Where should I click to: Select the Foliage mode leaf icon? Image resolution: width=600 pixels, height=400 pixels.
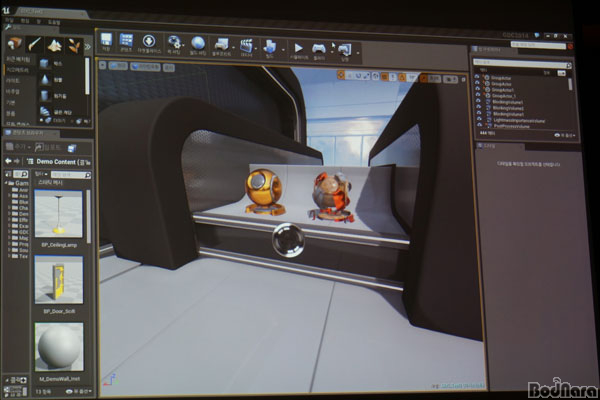tap(74, 46)
